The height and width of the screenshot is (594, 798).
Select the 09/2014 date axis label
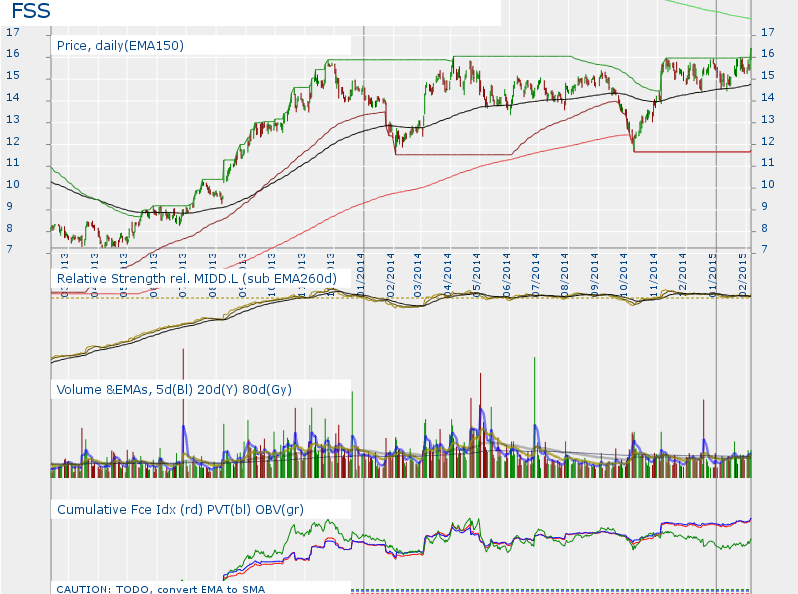(594, 275)
